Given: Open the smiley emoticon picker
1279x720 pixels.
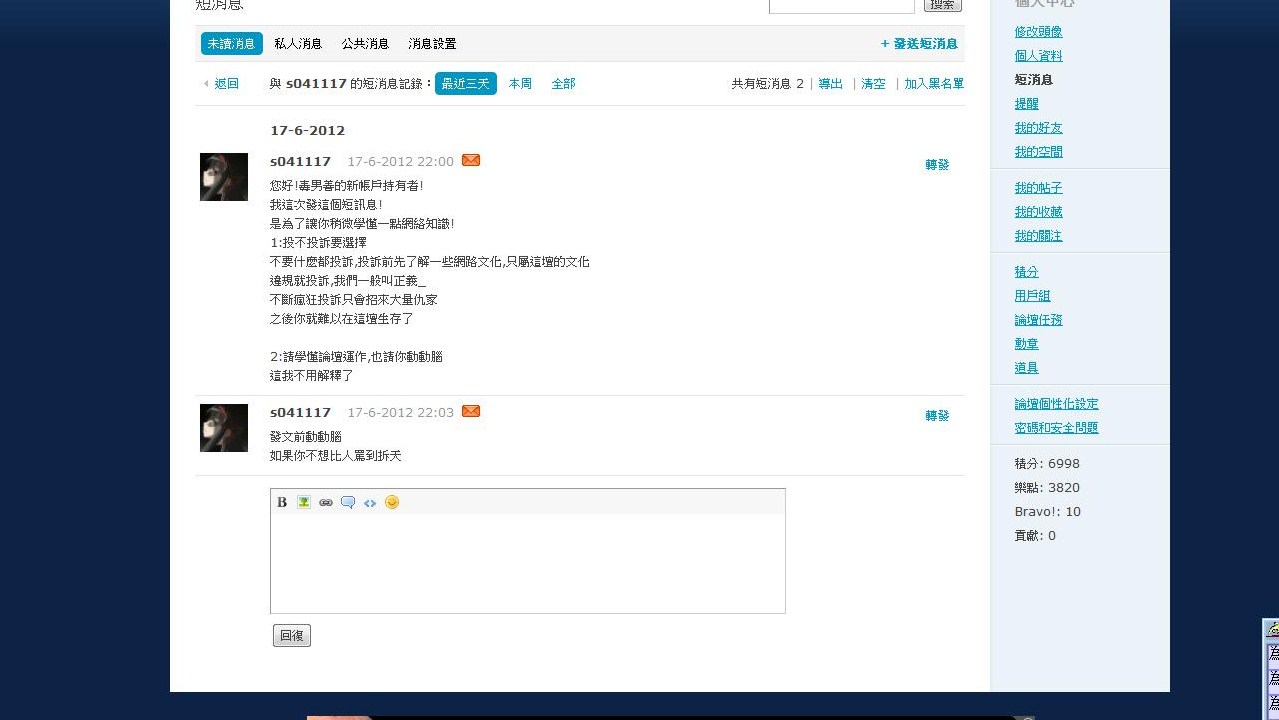Looking at the screenshot, I should click(x=392, y=502).
